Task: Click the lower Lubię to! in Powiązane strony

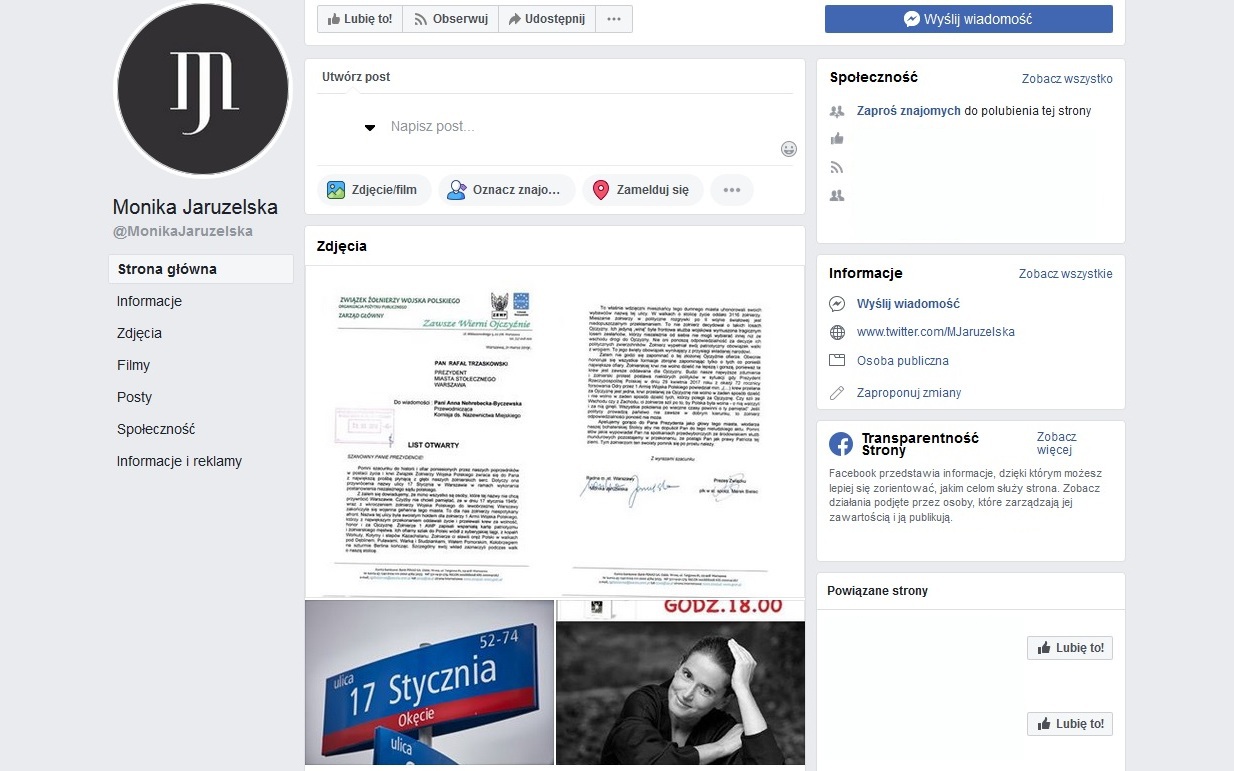Action: pos(1070,724)
